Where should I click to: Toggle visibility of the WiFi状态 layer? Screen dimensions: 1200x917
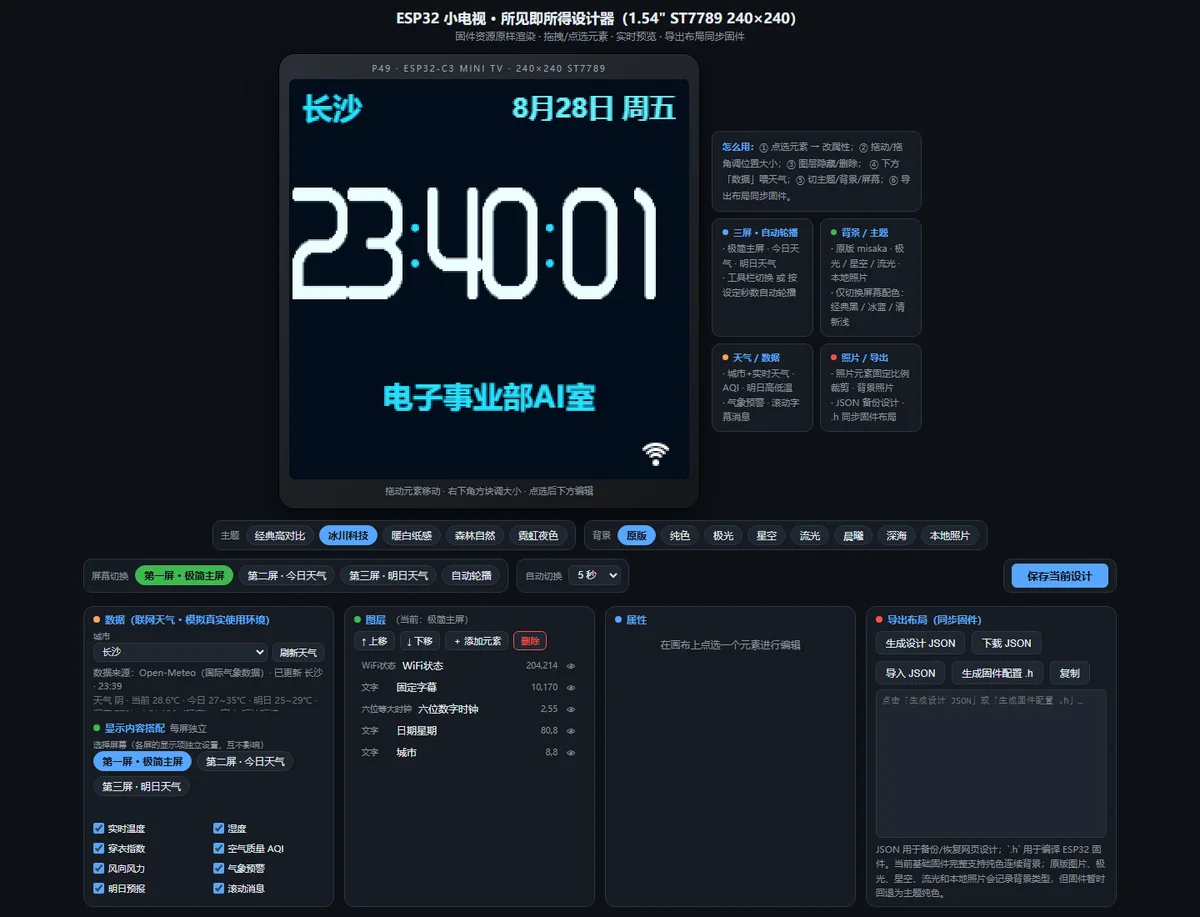[x=571, y=666]
